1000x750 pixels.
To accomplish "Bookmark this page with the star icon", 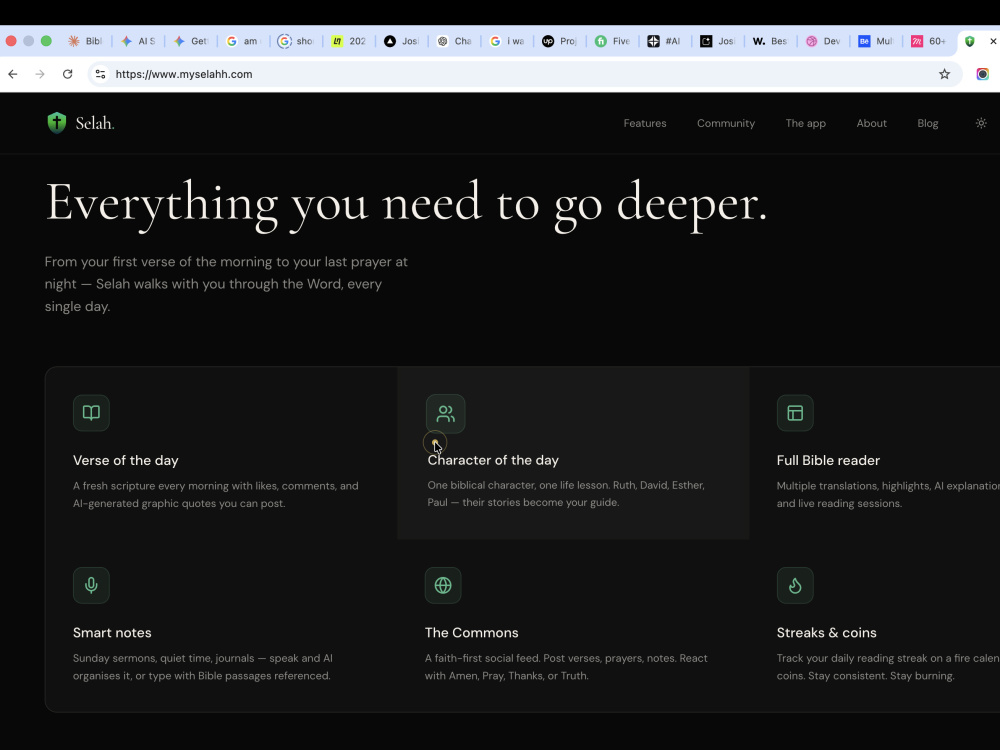I will (x=945, y=74).
